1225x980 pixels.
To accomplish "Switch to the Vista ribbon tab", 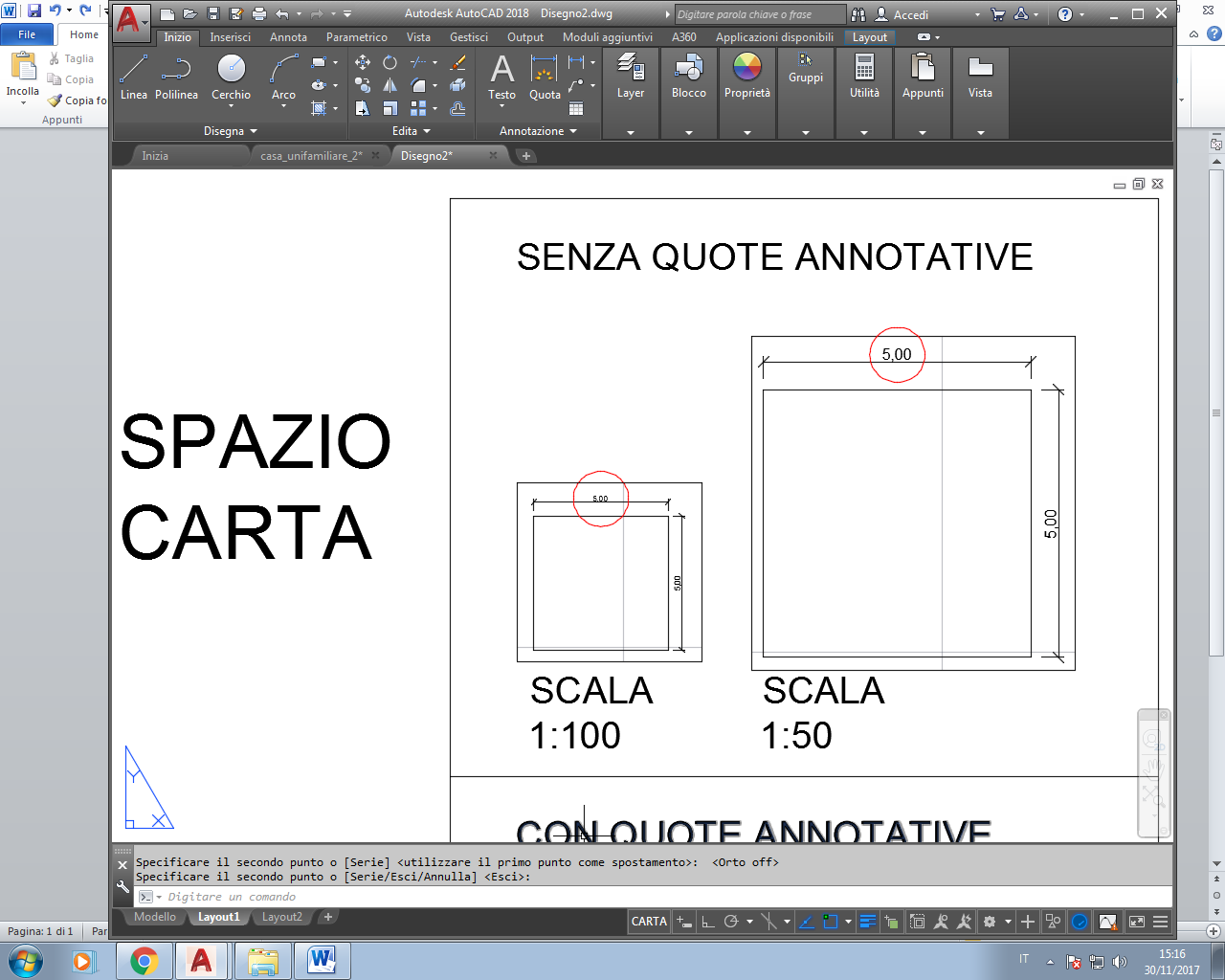I will click(418, 37).
